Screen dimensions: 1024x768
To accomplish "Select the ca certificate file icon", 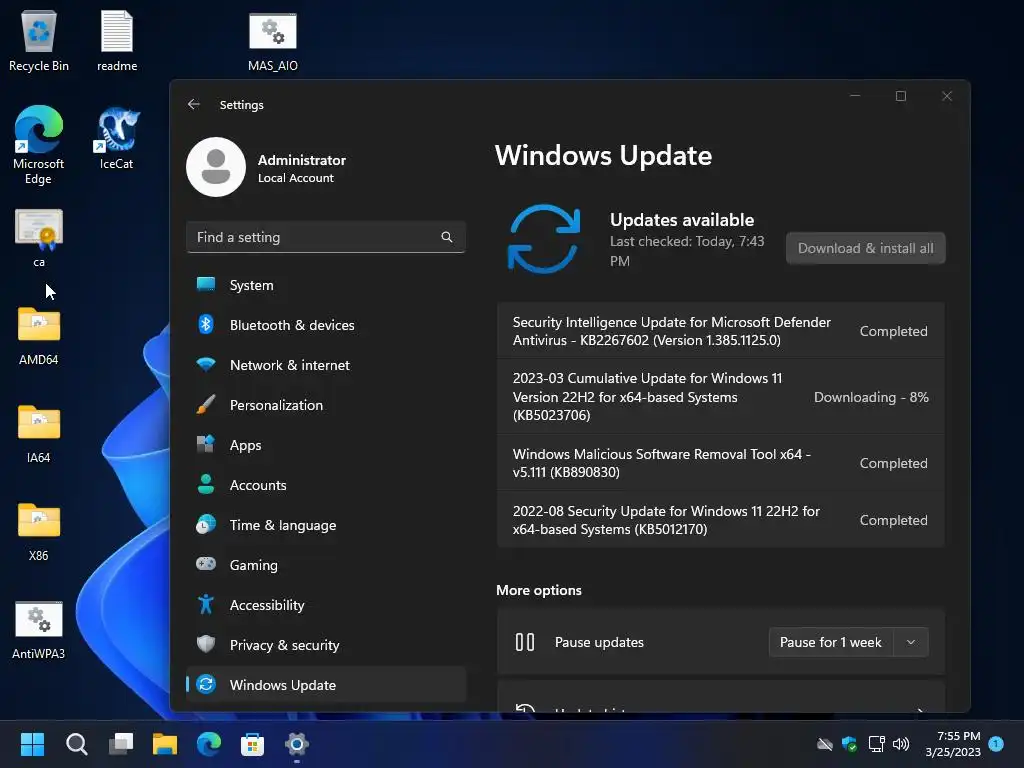I will click(x=39, y=238).
